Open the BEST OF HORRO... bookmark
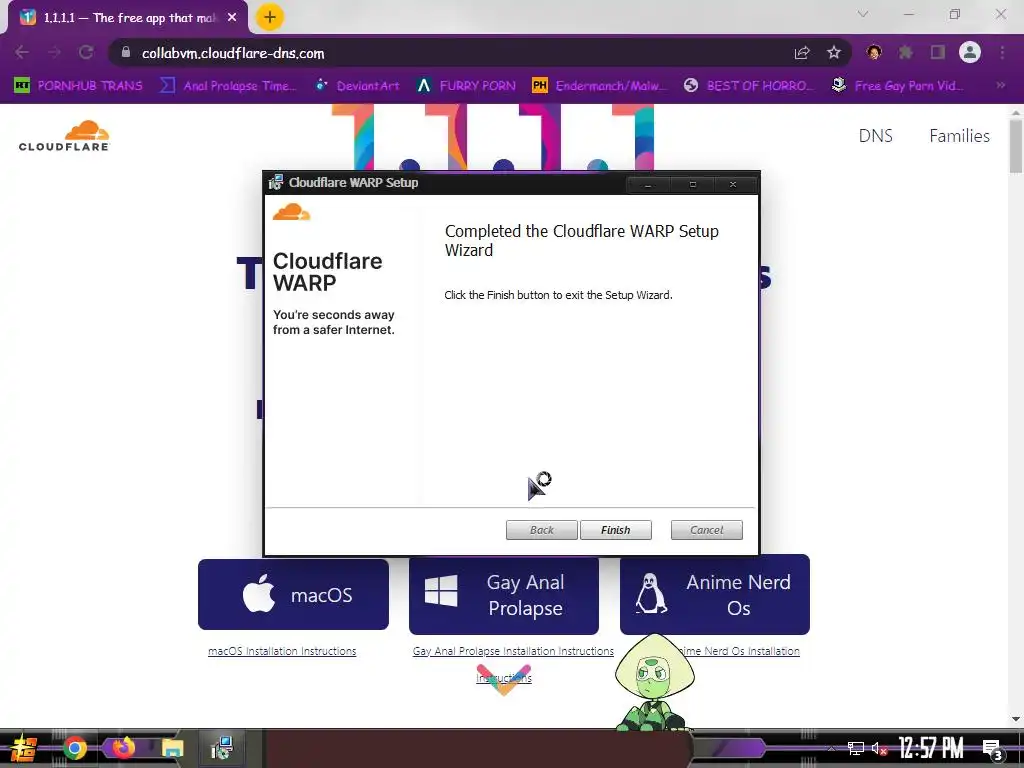Screen dimensions: 1024x768 (750, 86)
